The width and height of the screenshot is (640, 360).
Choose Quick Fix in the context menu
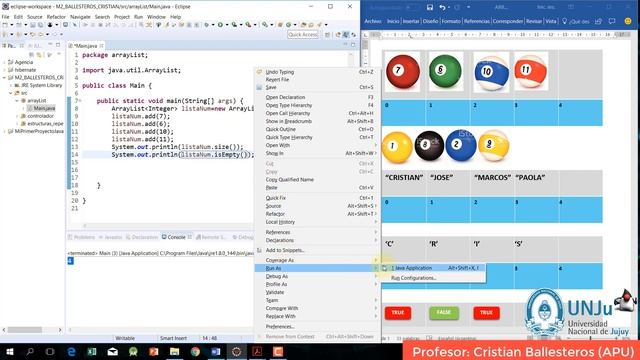[x=317, y=198]
